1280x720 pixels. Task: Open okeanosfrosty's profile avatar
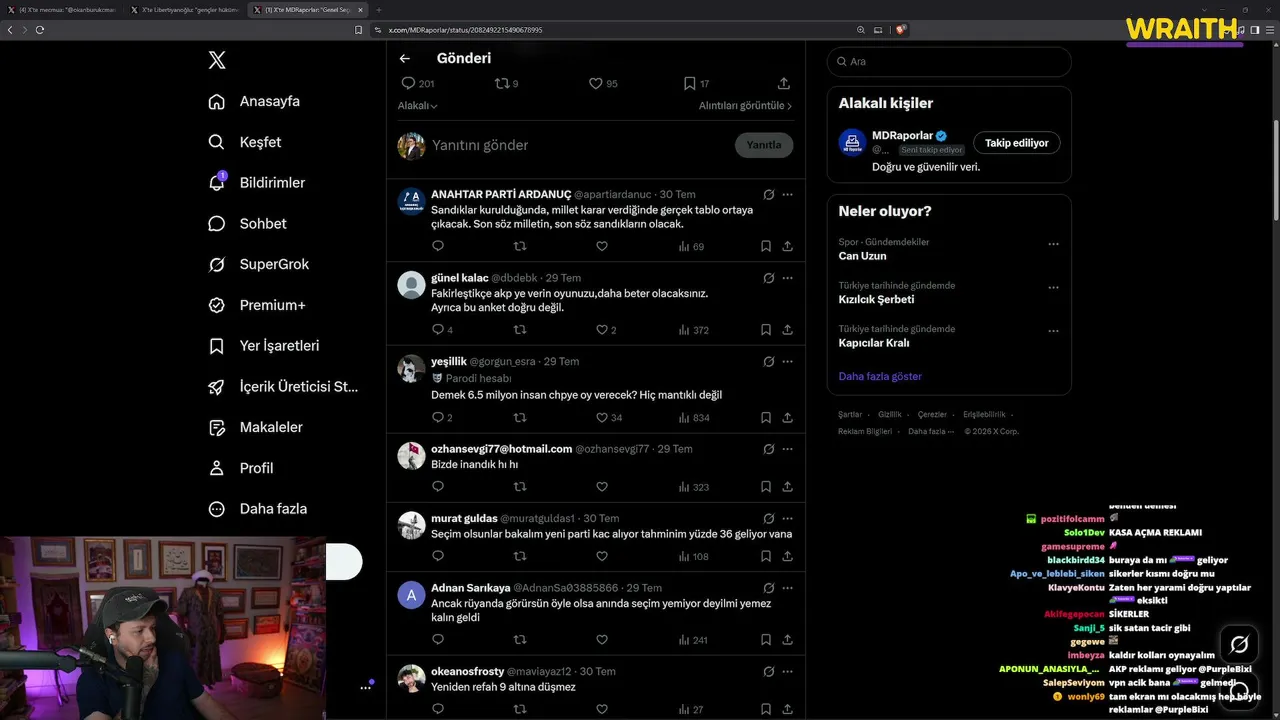coord(412,679)
